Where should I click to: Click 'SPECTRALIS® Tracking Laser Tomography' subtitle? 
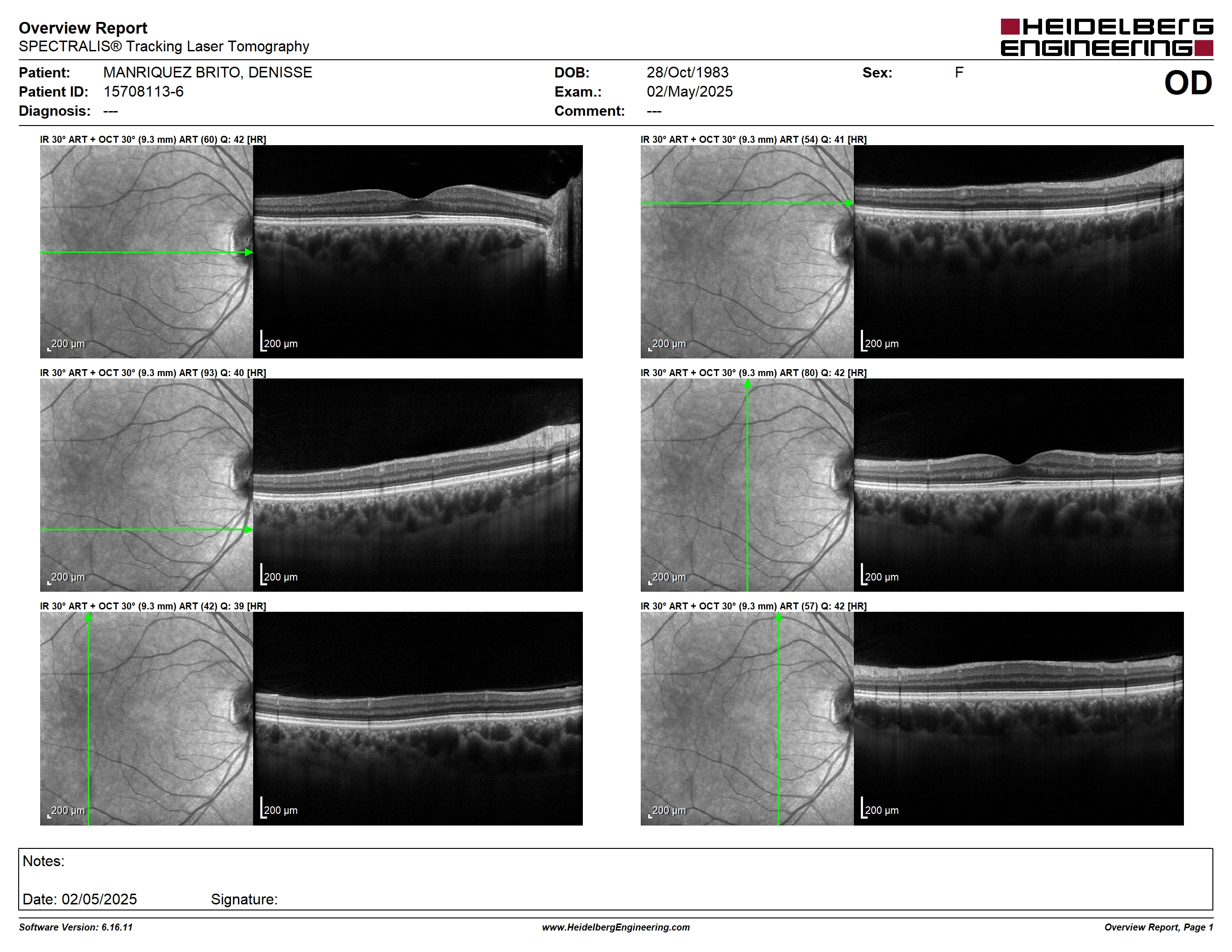click(164, 46)
